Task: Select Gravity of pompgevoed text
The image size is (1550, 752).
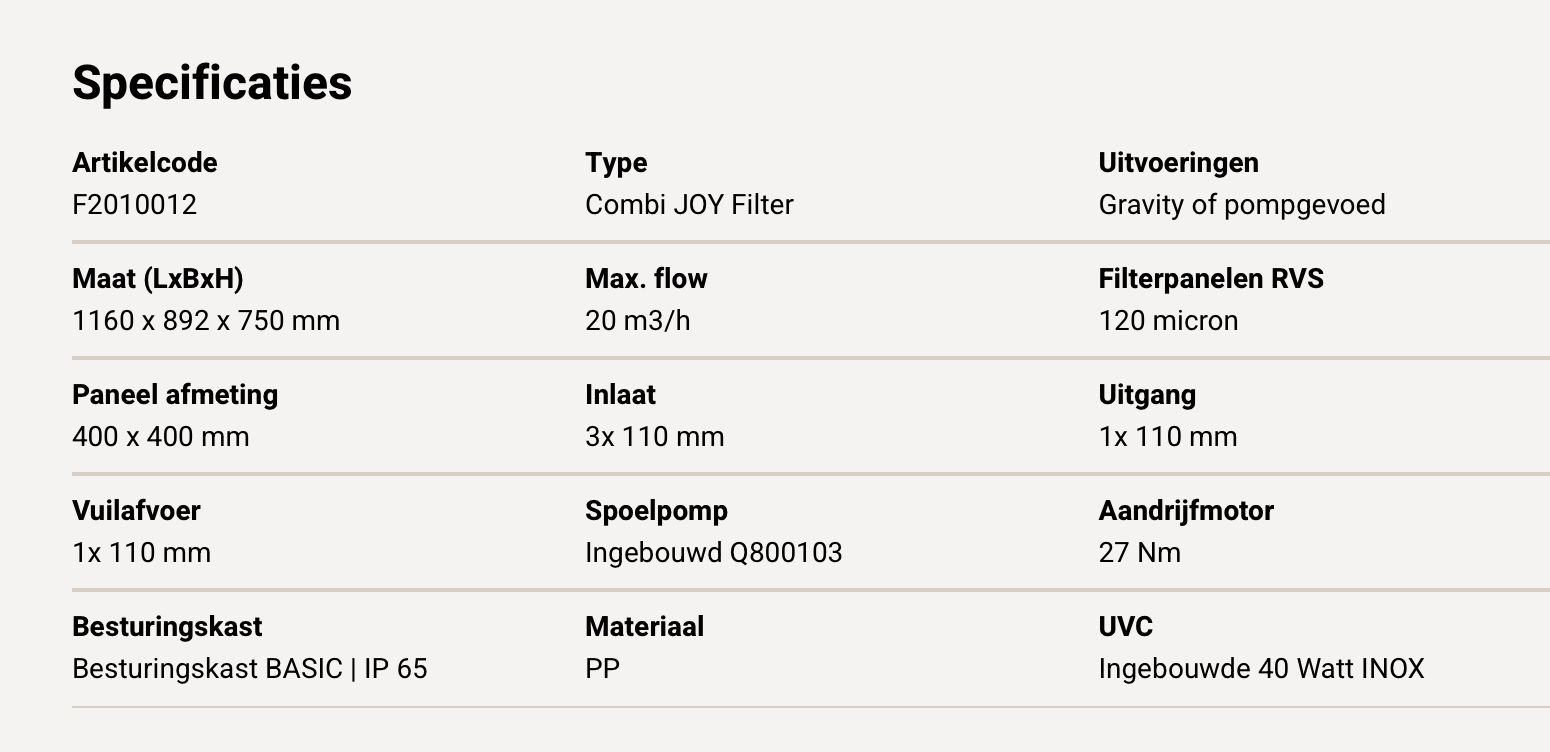Action: 1242,205
